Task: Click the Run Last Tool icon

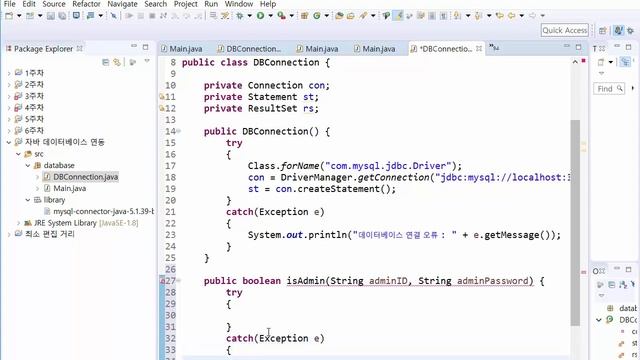Action: pyautogui.click(x=281, y=16)
